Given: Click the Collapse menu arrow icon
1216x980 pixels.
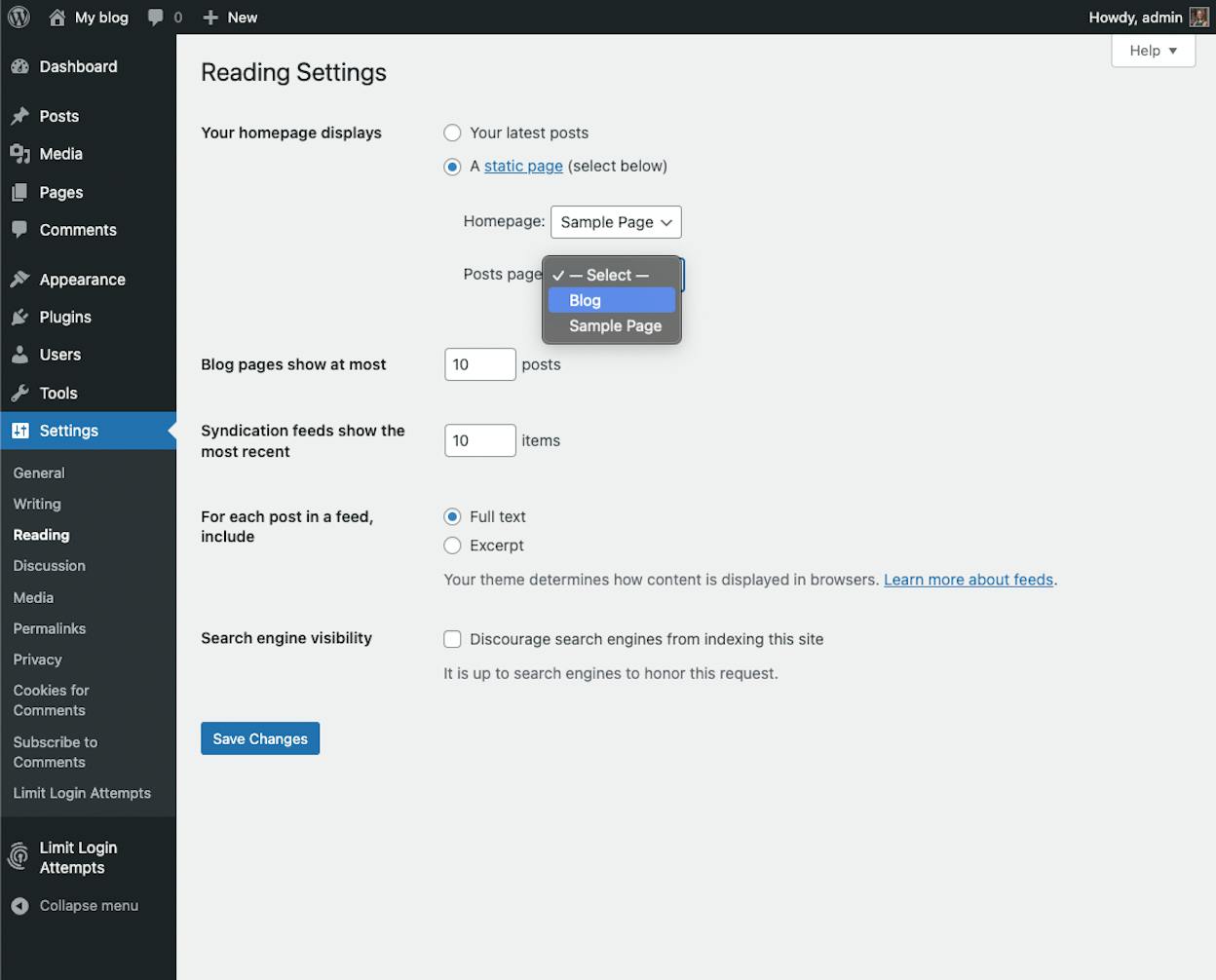Looking at the screenshot, I should 19,906.
